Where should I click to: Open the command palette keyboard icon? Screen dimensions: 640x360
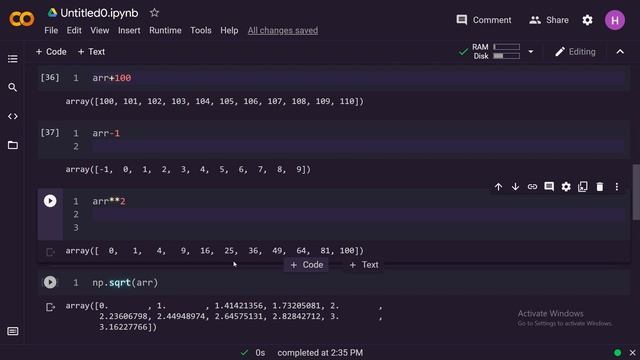(13, 331)
